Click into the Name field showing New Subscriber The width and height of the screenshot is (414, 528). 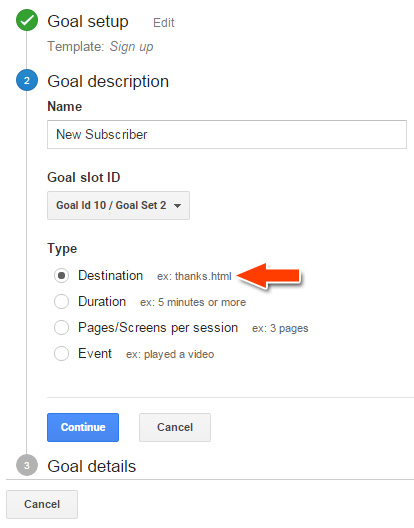(227, 134)
